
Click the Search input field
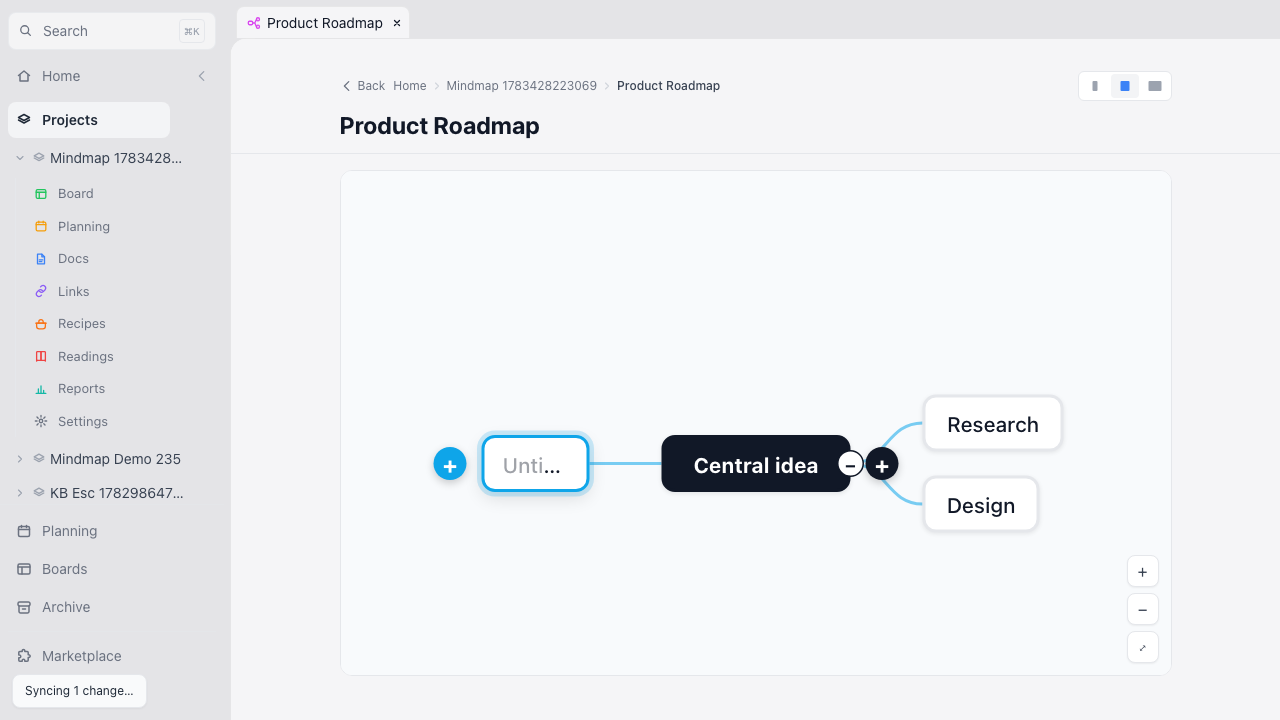pos(112,31)
